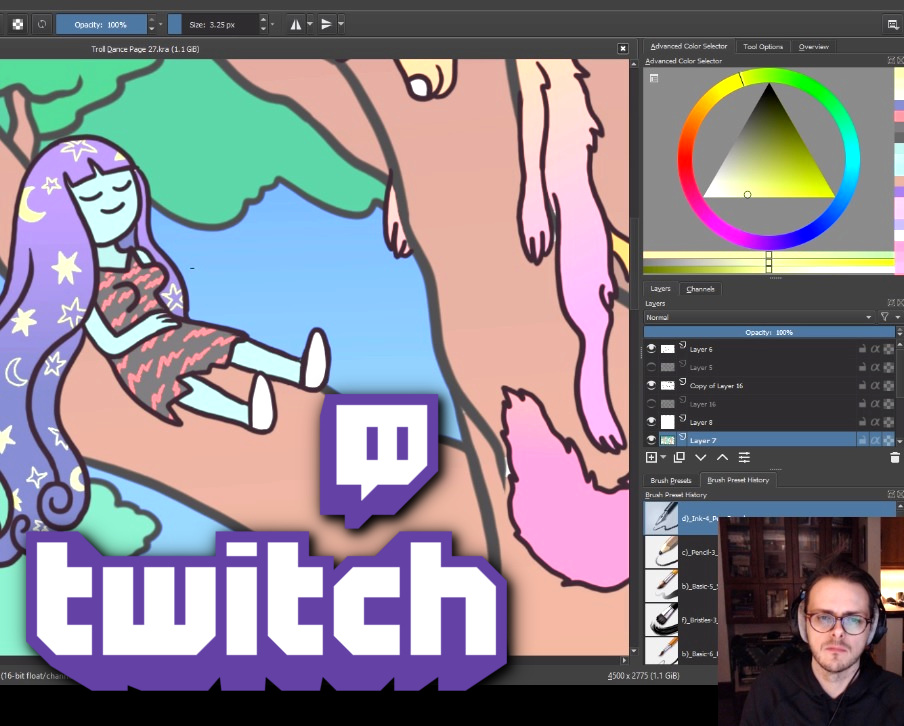Toggle lock on Layer 7
The height and width of the screenshot is (726, 904).
pyautogui.click(x=862, y=440)
